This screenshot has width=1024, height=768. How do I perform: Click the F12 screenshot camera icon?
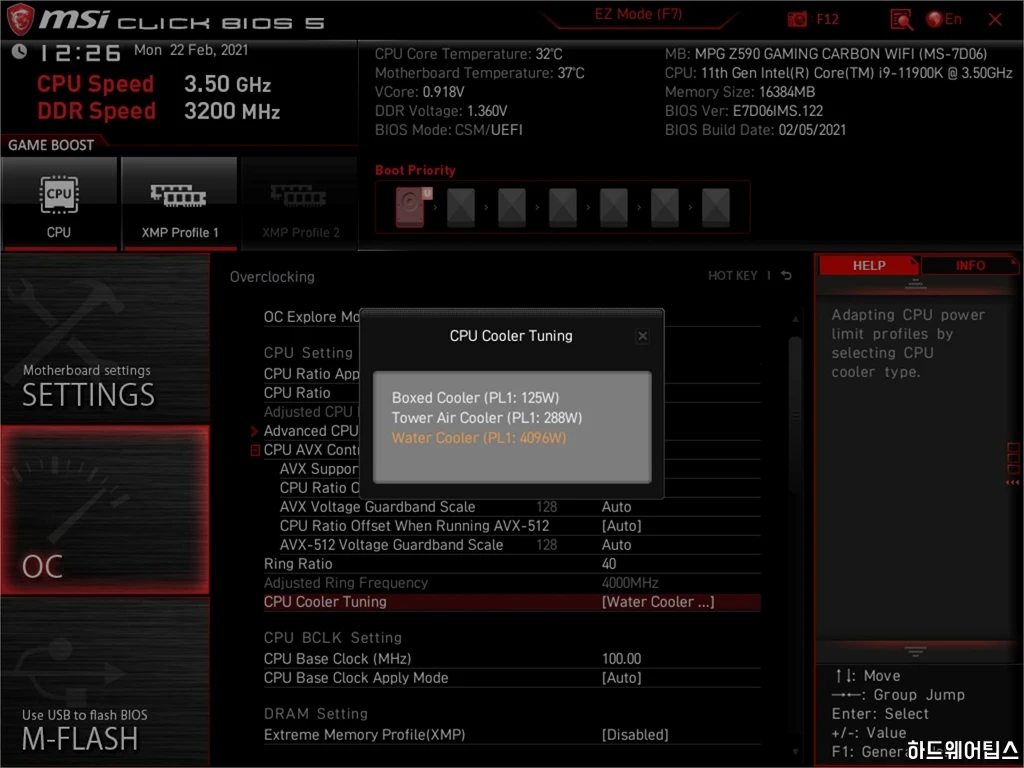click(x=797, y=20)
